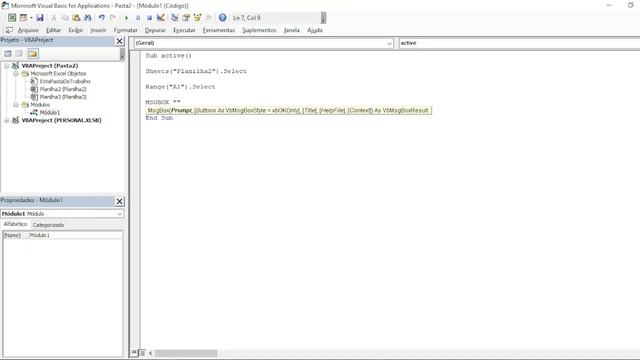
Task: Open the Ferramentas menu
Action: tap(219, 30)
